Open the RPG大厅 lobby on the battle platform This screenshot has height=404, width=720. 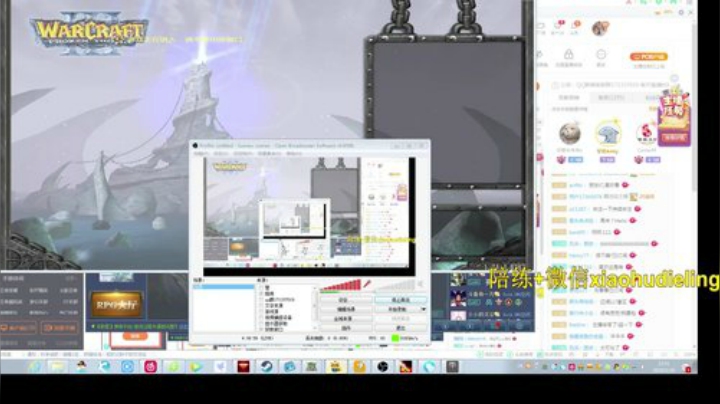pyautogui.click(x=116, y=304)
